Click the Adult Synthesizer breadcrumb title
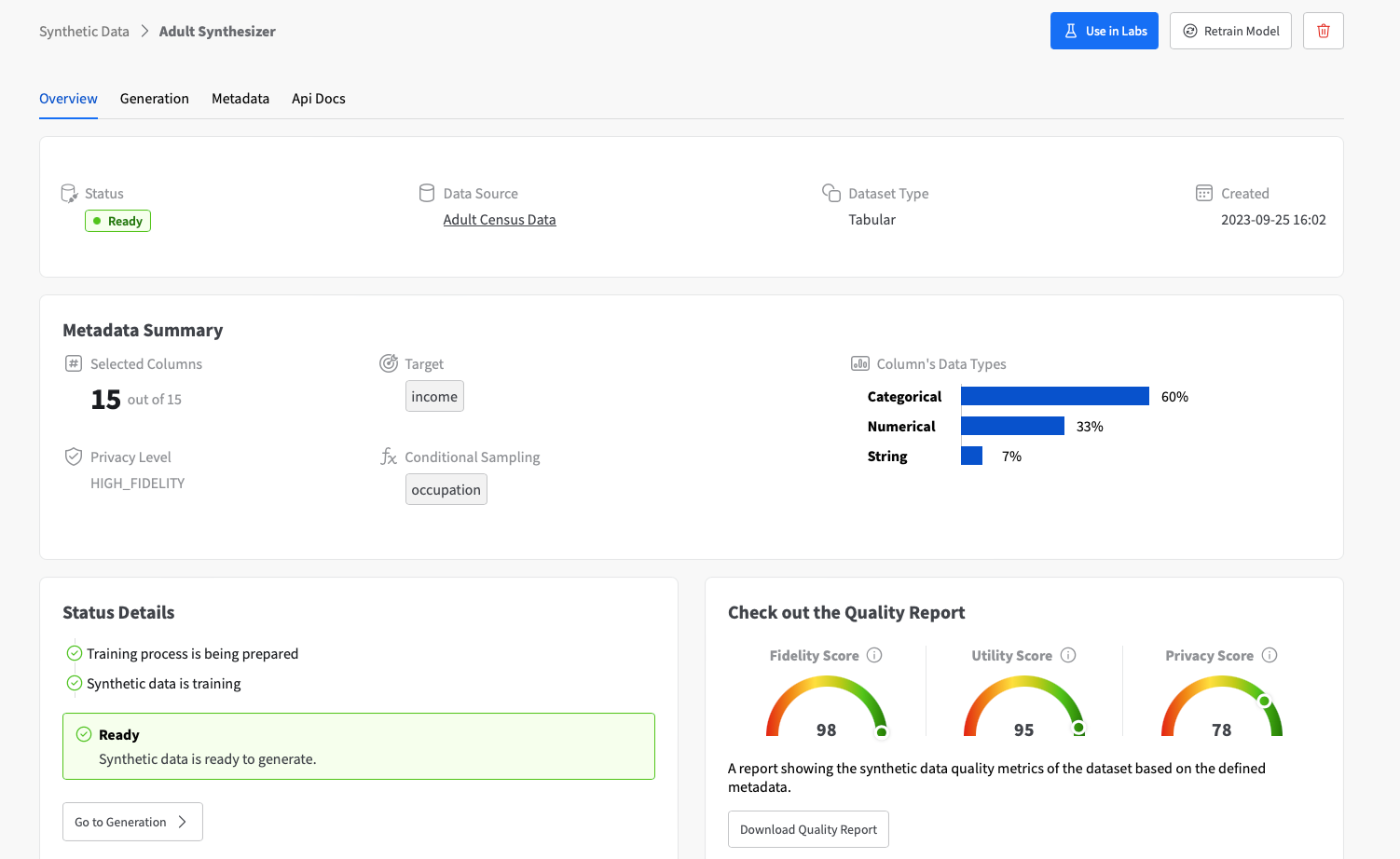Screen dimensions: 1400x859 [x=217, y=32]
